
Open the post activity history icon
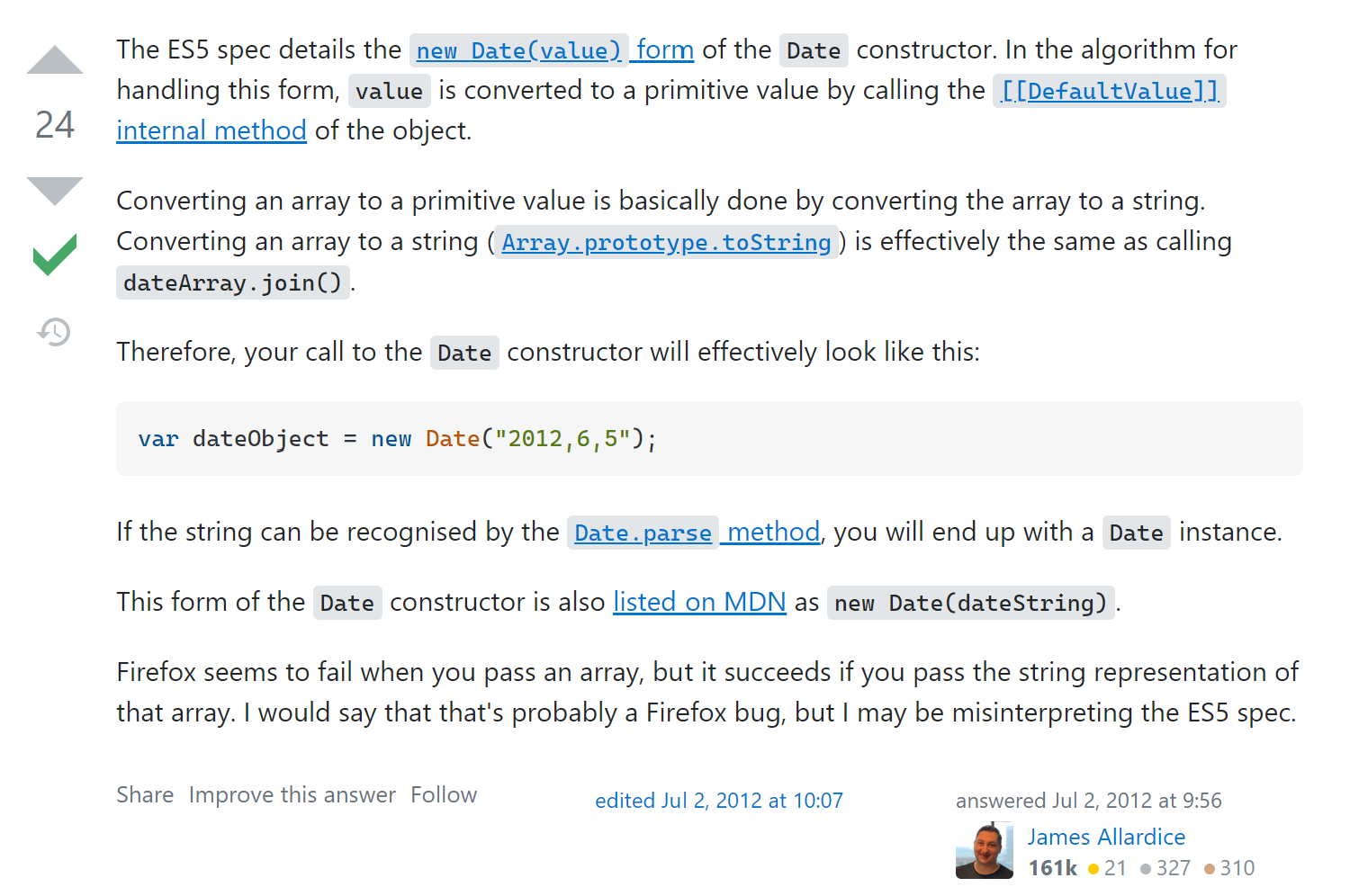pyautogui.click(x=54, y=332)
